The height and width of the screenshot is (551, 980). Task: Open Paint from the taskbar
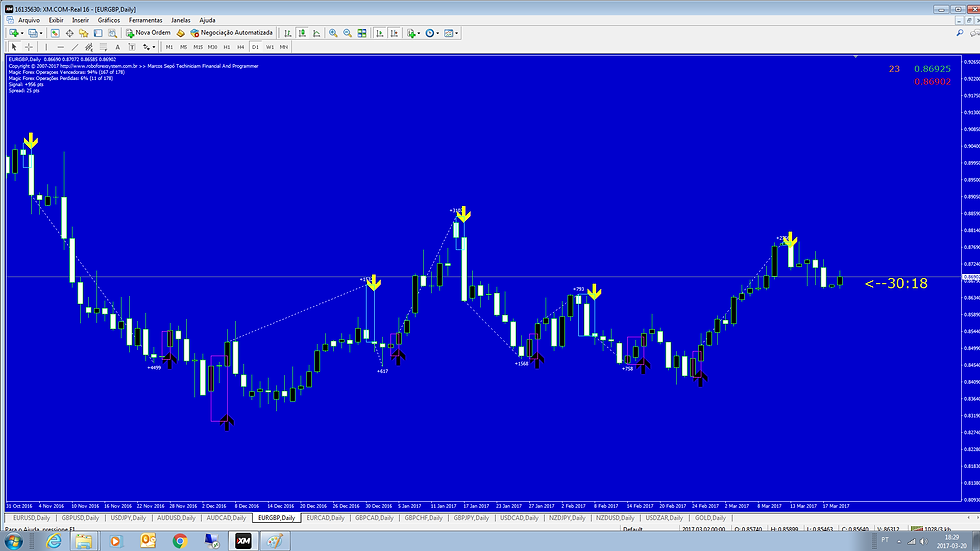pyautogui.click(x=274, y=541)
